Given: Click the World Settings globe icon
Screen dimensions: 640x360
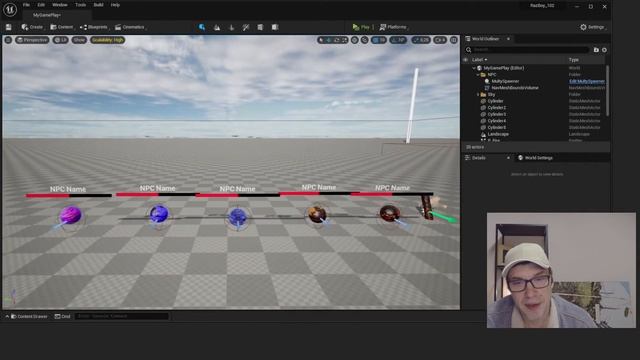Looking at the screenshot, I should pos(520,158).
